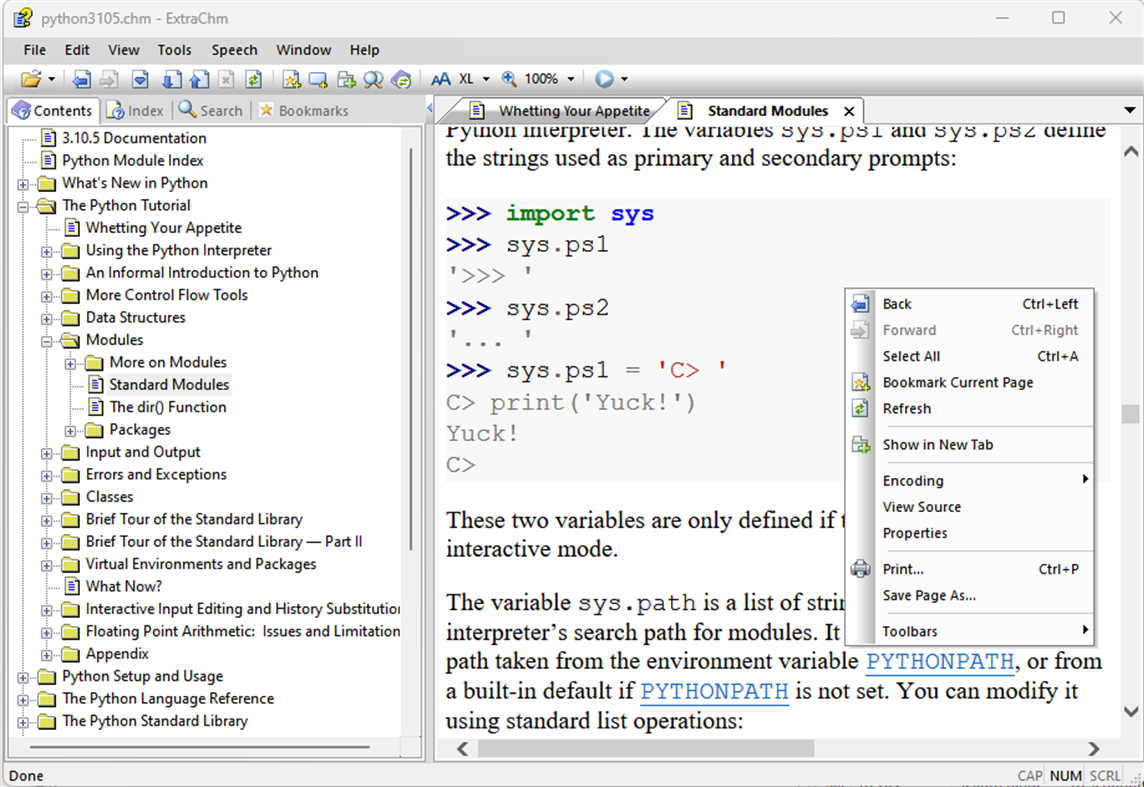The width and height of the screenshot is (1144, 787).
Task: Select The dir() Function tree item
Action: 168,407
